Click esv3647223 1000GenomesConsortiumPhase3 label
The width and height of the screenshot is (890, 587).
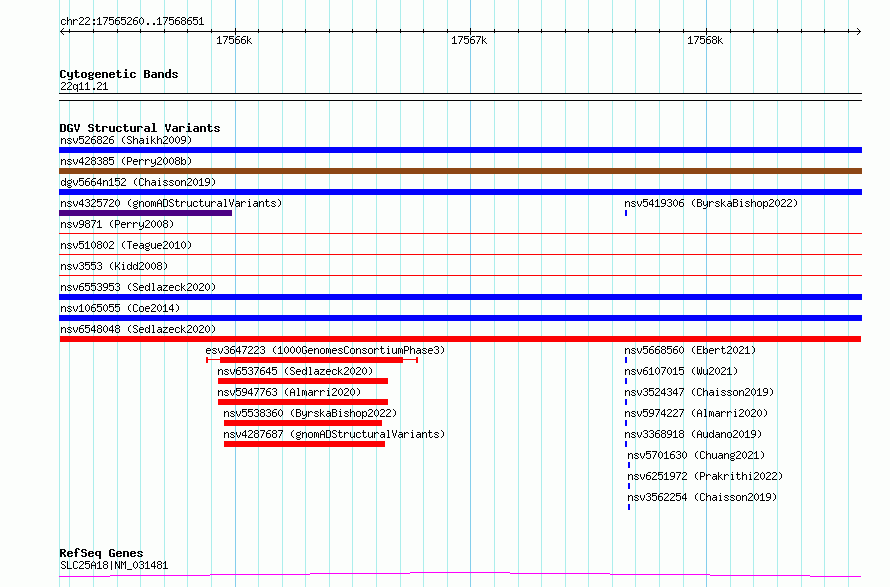click(325, 350)
